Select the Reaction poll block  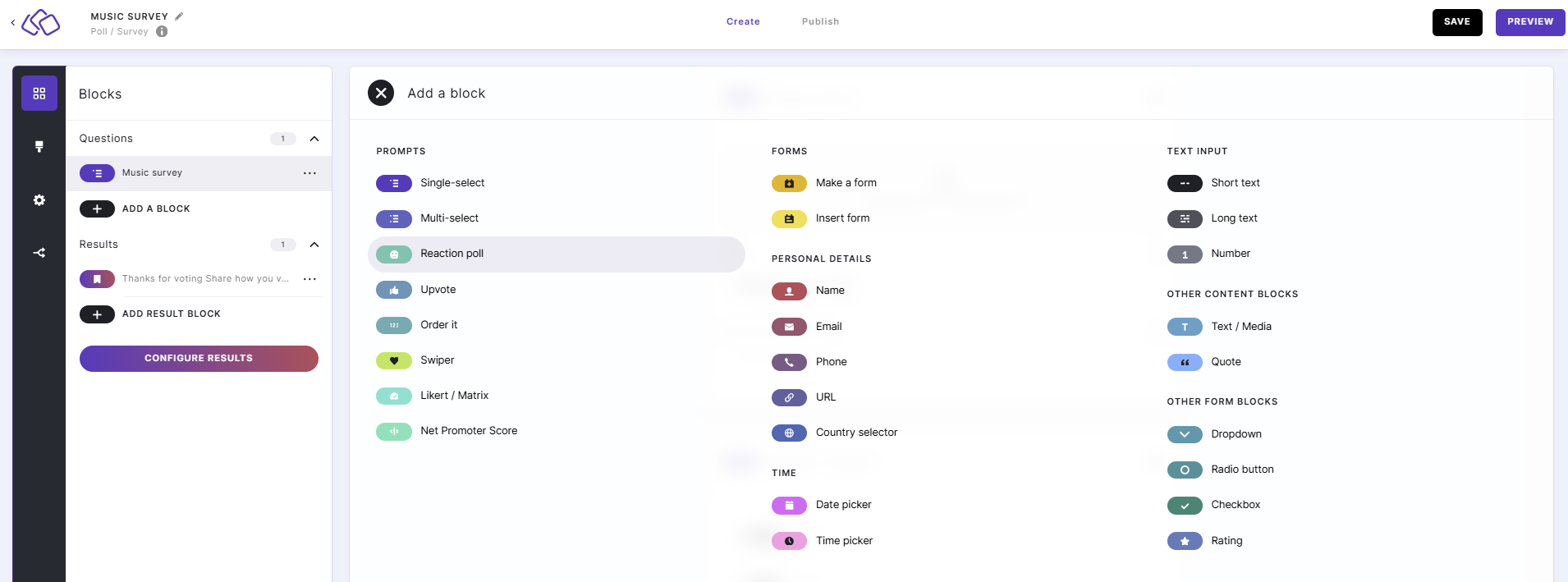[452, 254]
